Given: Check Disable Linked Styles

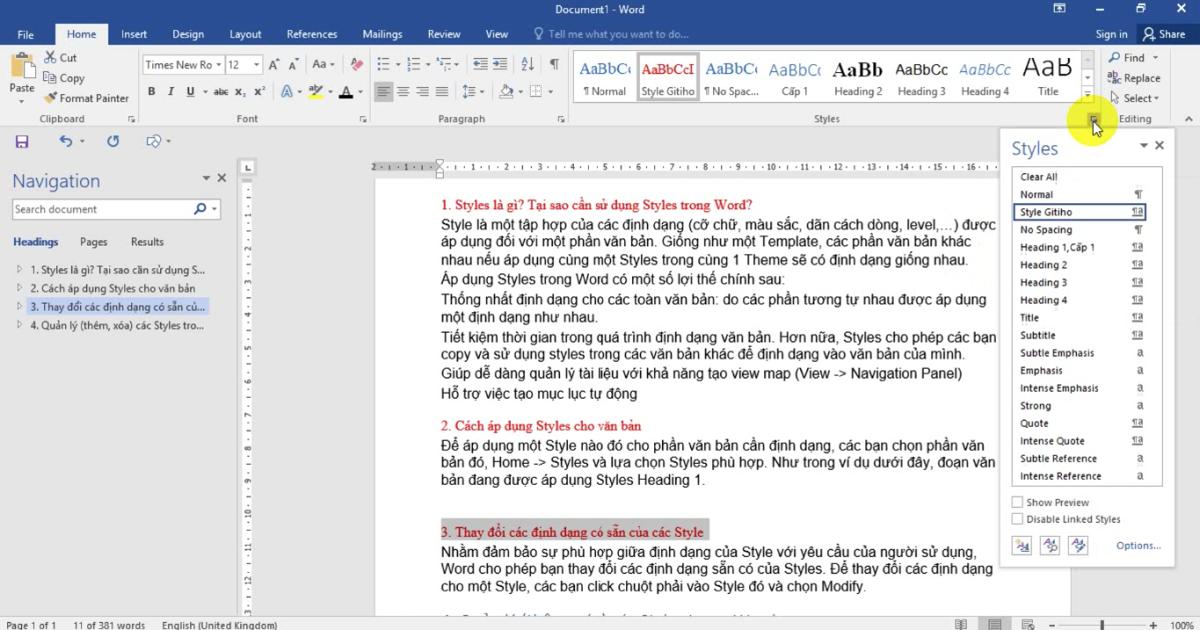Looking at the screenshot, I should 1015,519.
